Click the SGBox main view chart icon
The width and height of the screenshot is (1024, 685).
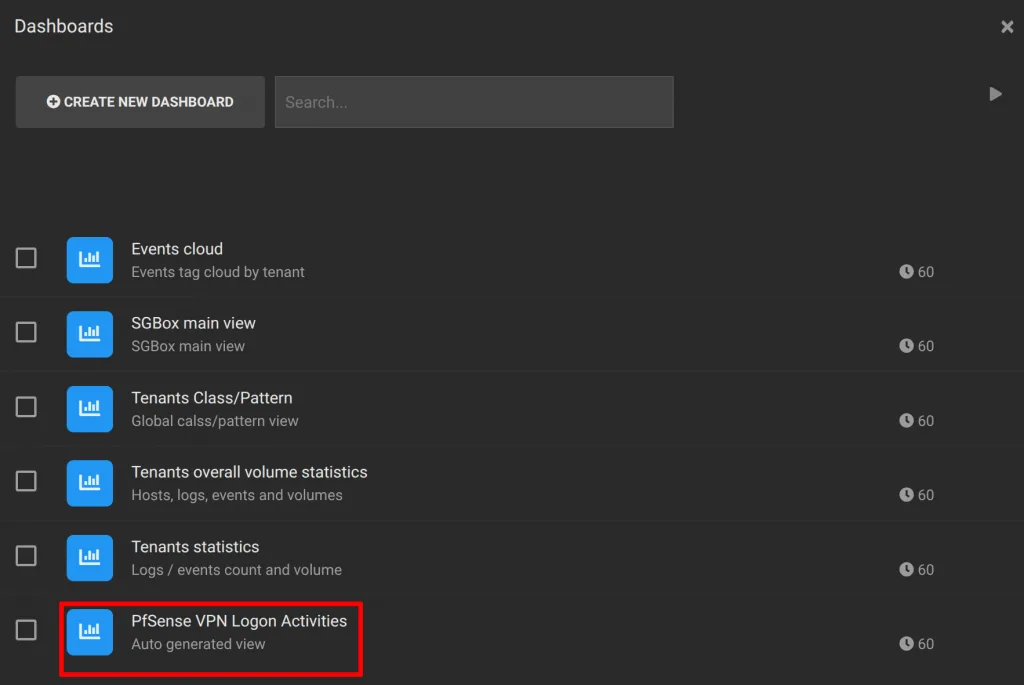coord(89,334)
